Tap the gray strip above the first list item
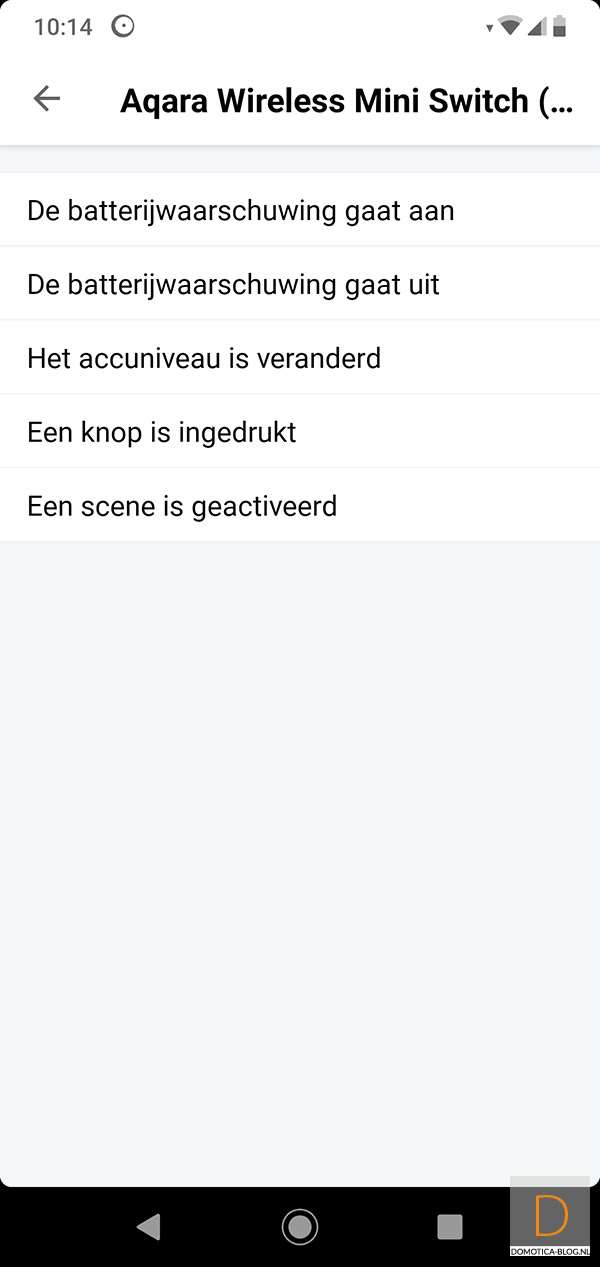 [300, 159]
